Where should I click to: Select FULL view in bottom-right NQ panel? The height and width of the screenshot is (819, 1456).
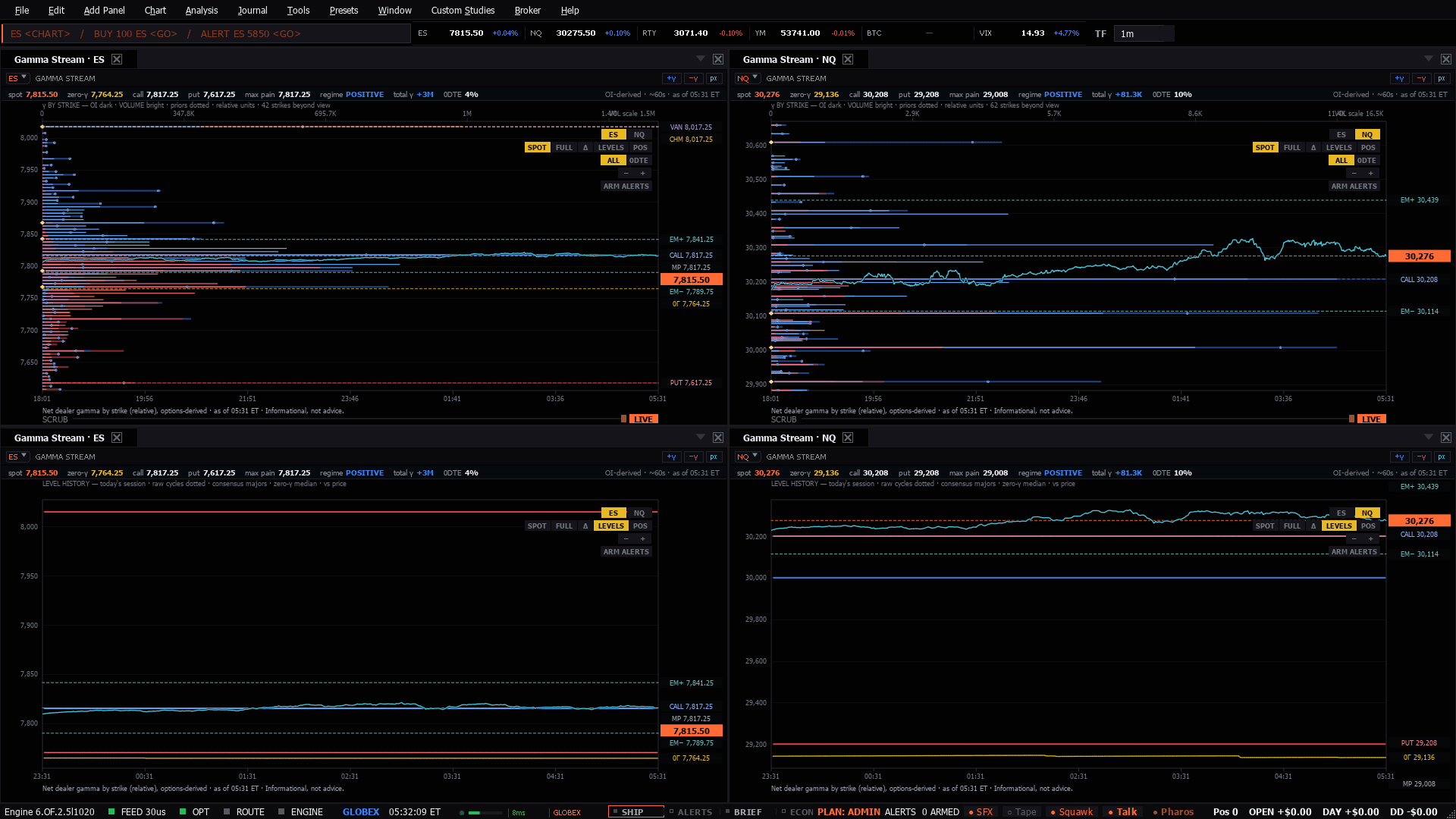coord(1292,526)
